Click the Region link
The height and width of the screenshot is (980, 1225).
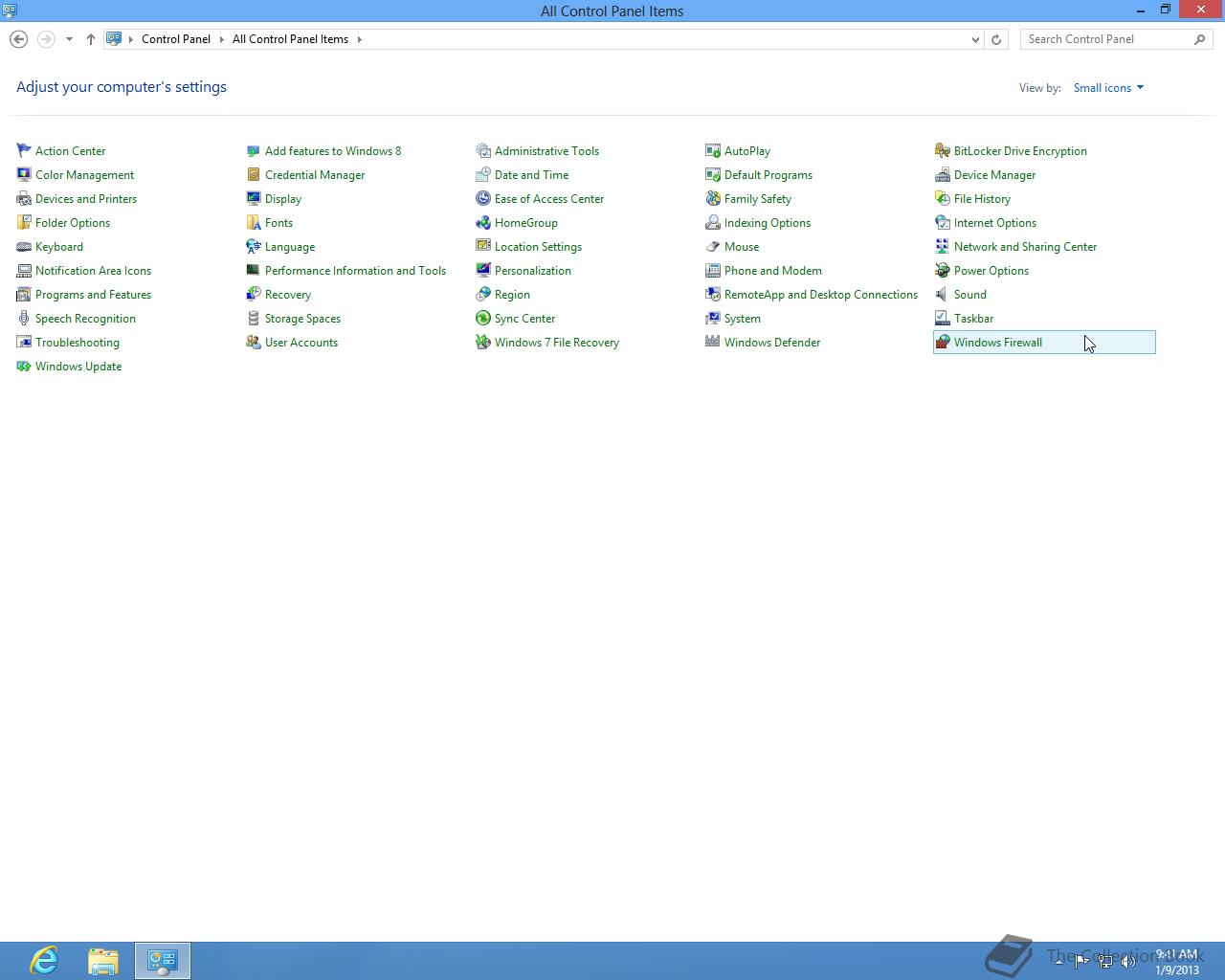coord(512,294)
